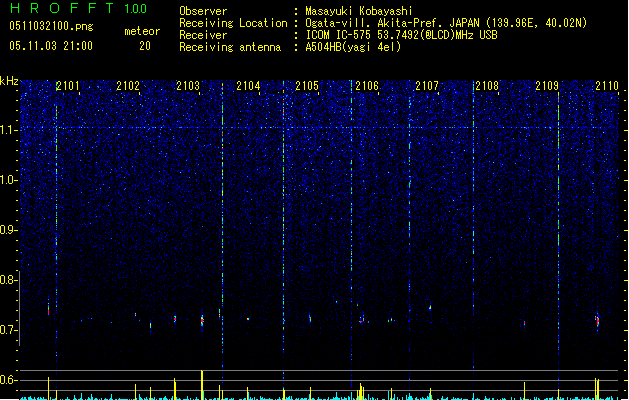Click the 2108 time marker
This screenshot has height=400, width=629.
tap(487, 86)
